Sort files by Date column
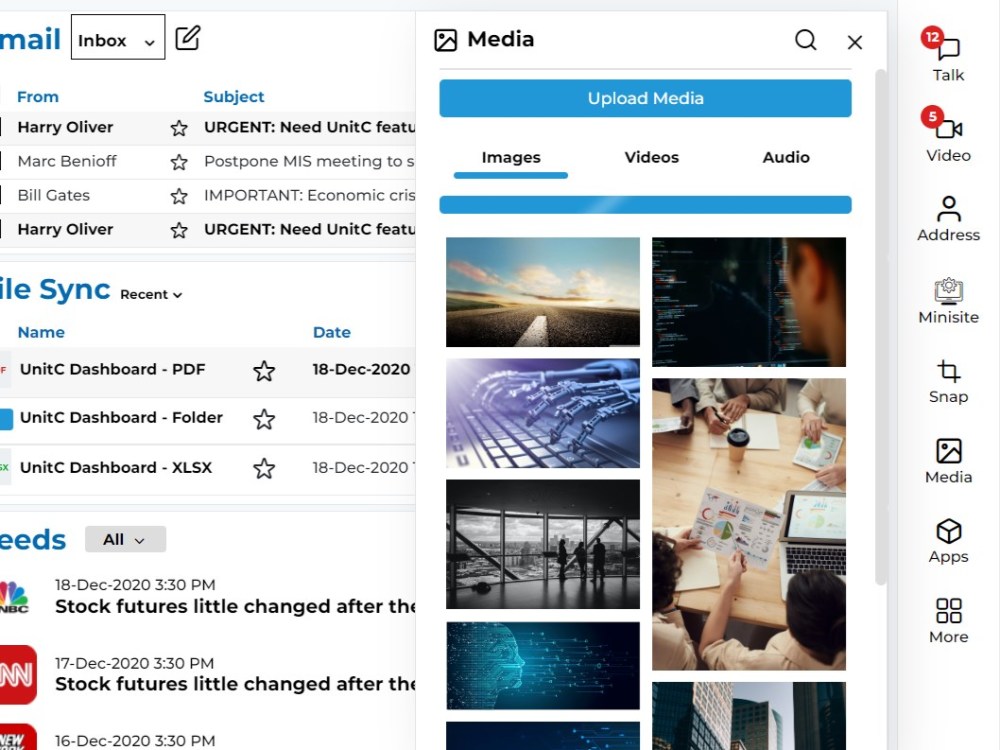Viewport: 1000px width, 750px height. [332, 332]
